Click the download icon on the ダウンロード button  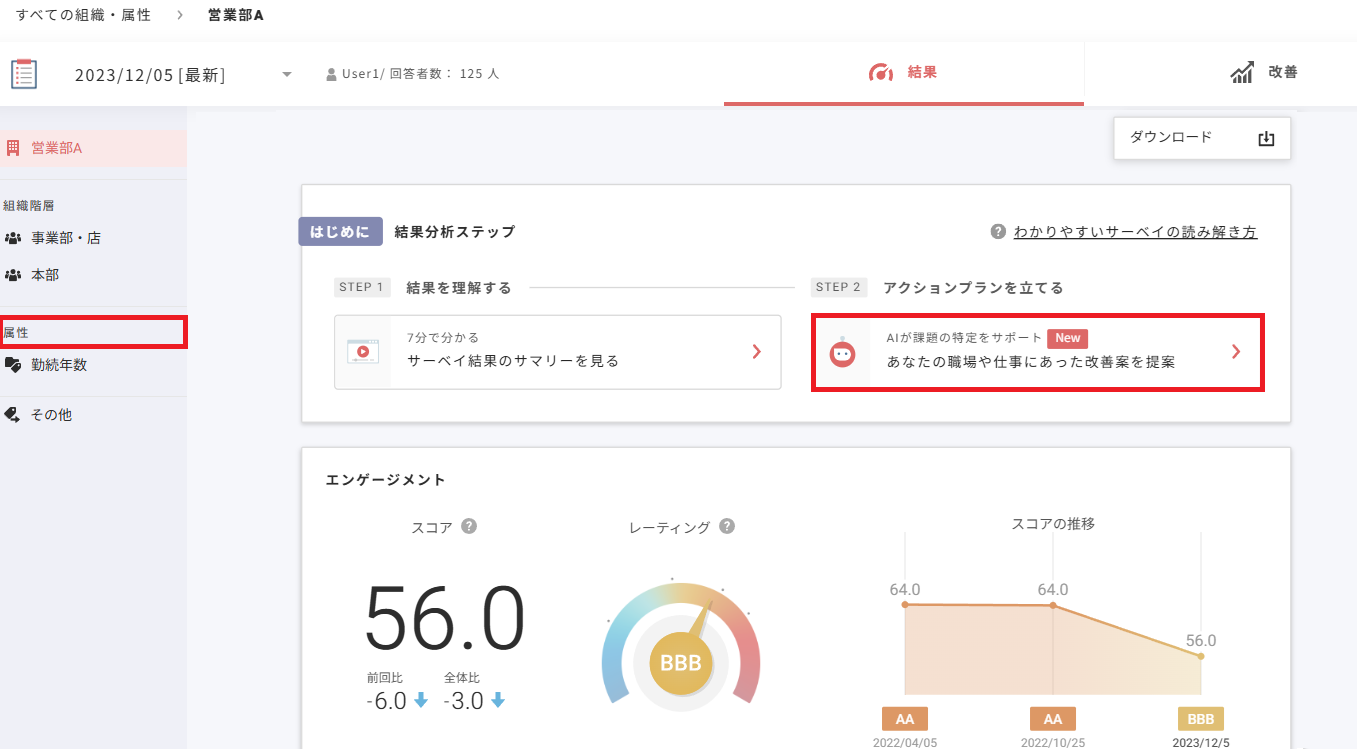(x=1266, y=138)
